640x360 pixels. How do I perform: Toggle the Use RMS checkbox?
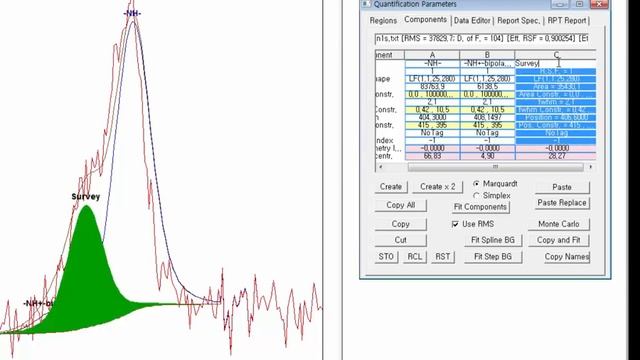455,224
